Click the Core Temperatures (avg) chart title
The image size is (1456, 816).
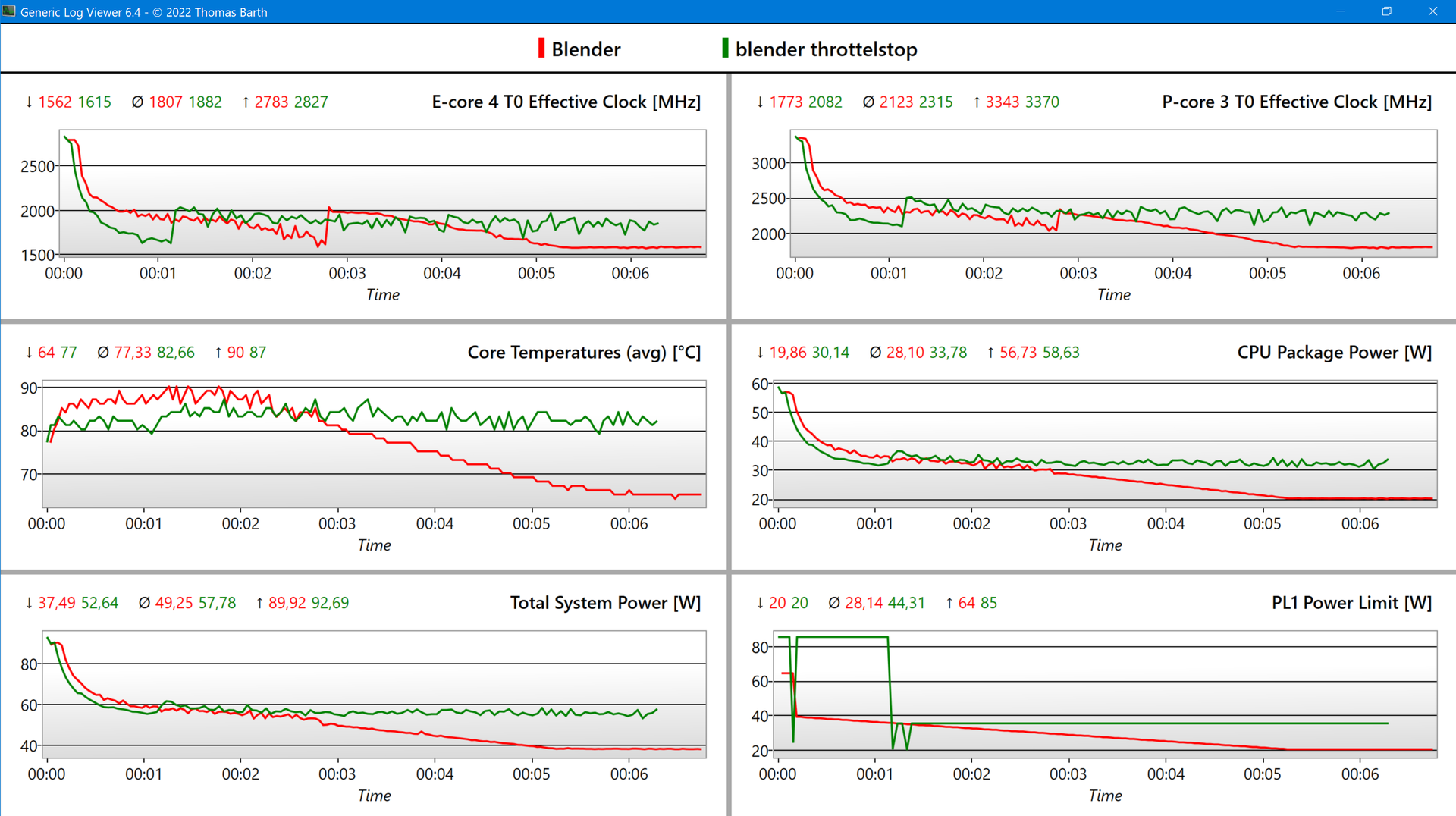(583, 353)
